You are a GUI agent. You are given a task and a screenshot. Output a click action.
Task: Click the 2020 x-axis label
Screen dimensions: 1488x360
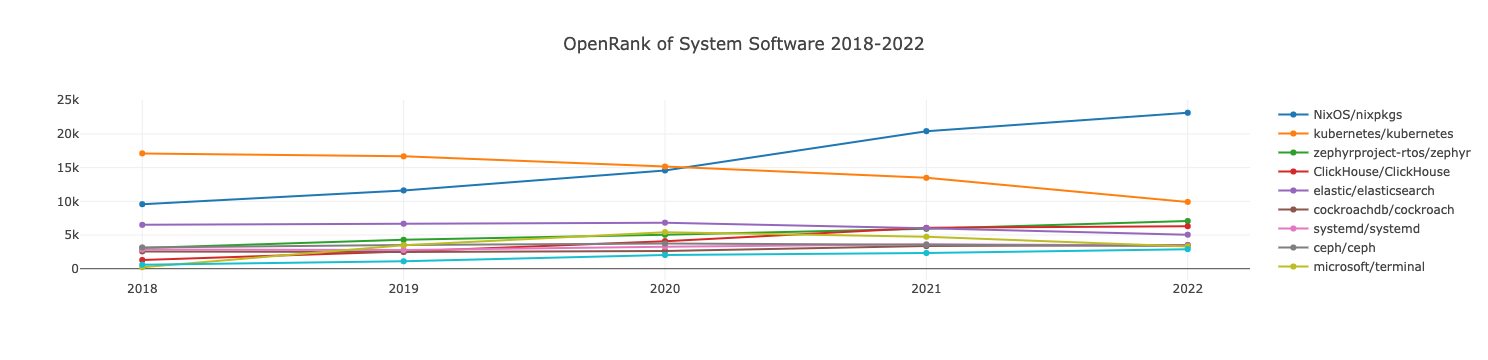click(x=665, y=289)
